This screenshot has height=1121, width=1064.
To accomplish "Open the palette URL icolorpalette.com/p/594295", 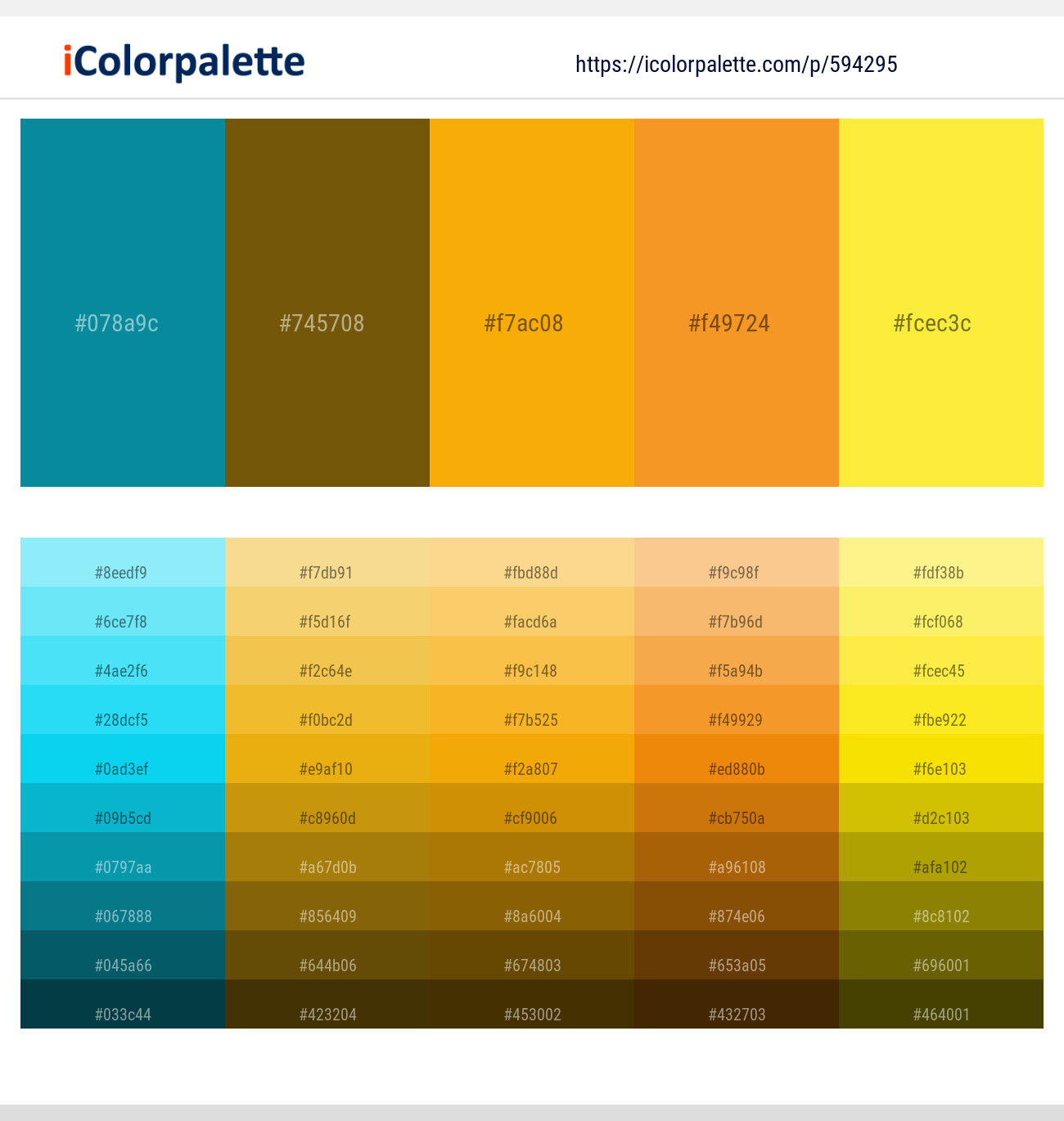I will tap(735, 64).
